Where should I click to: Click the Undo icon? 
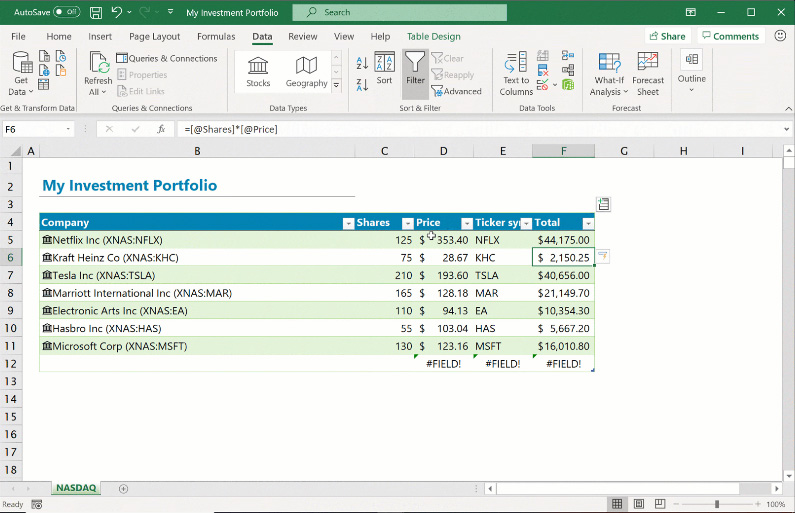[117, 12]
